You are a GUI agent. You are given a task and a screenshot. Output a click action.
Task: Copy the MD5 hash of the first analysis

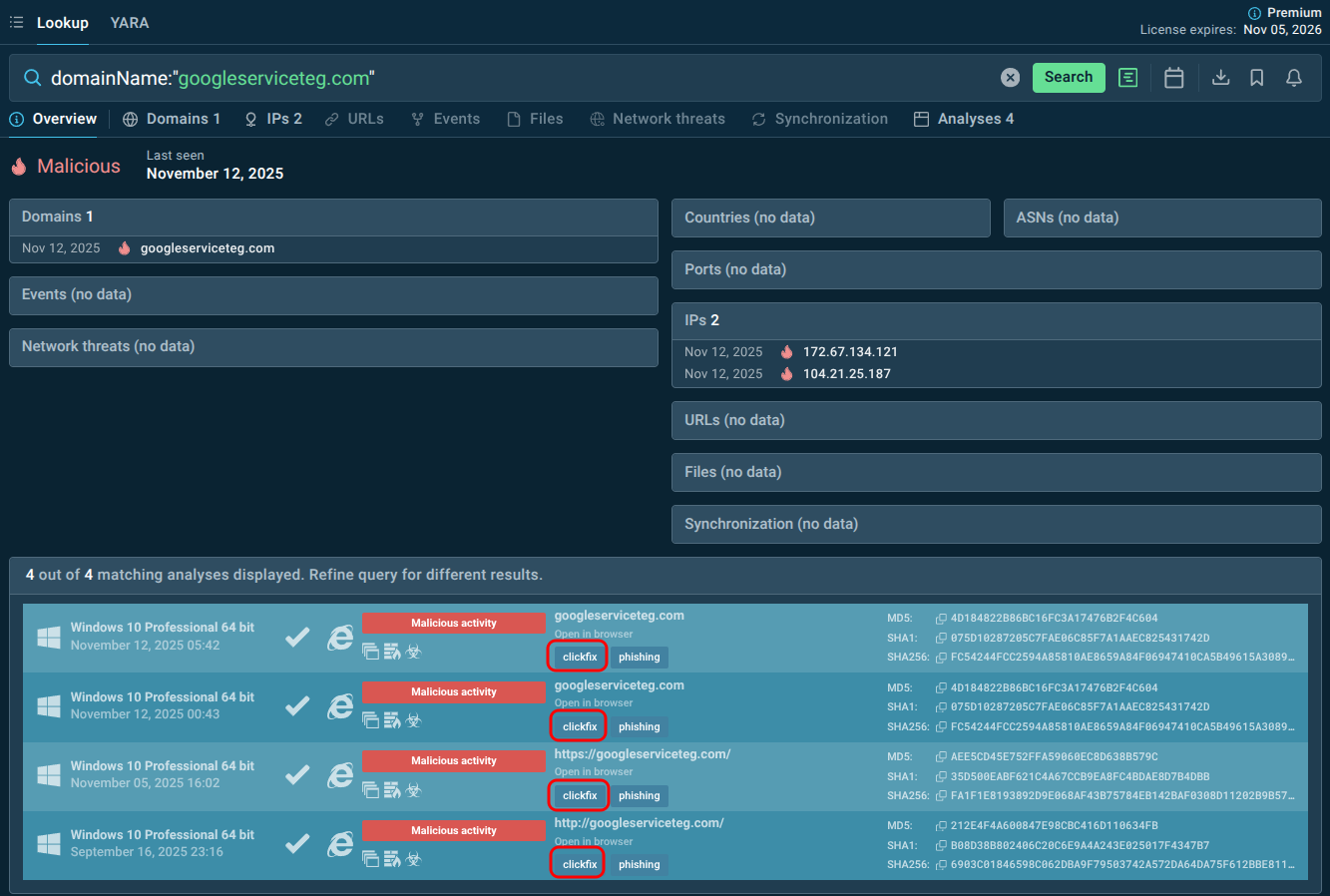[x=941, y=619]
